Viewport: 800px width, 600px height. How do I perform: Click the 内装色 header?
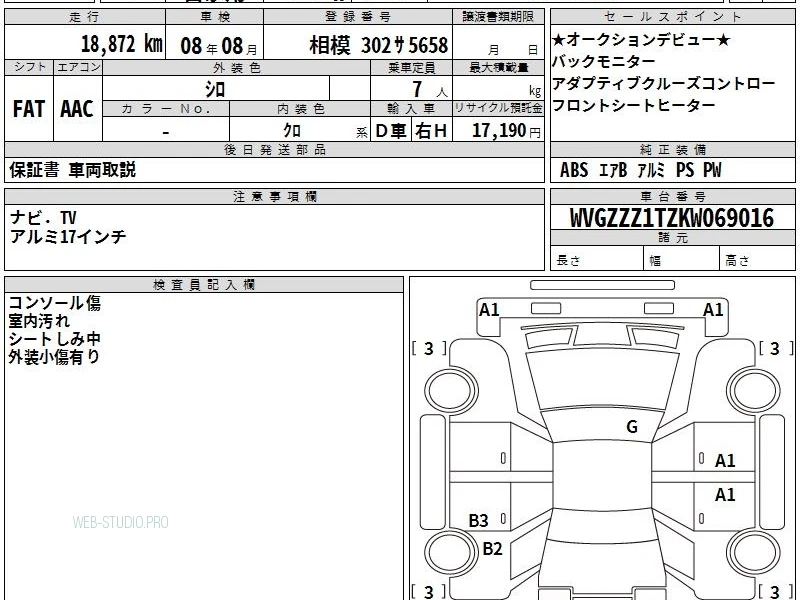tap(300, 109)
